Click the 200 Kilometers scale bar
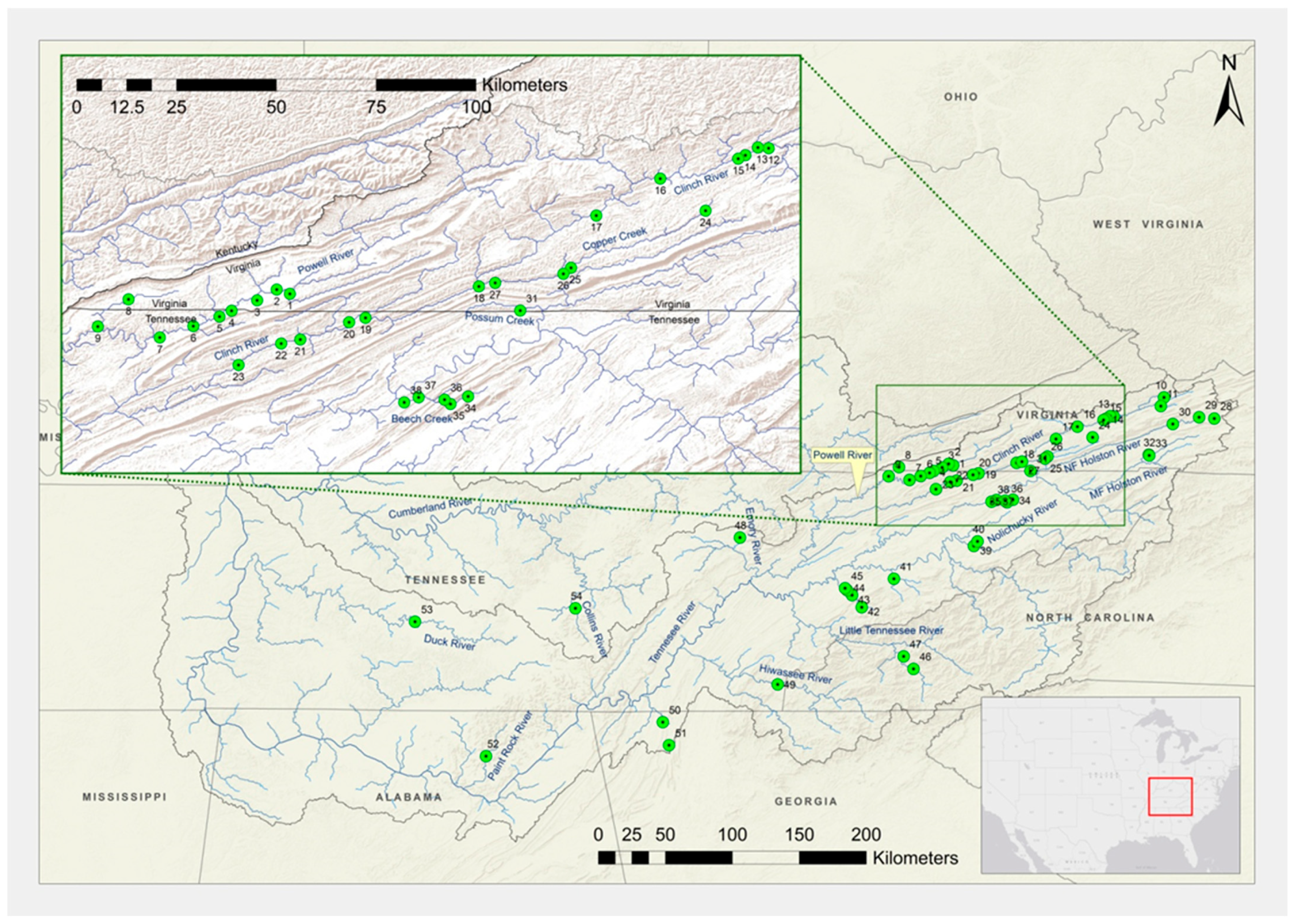Screen dimensions: 1294x924 pos(732,857)
